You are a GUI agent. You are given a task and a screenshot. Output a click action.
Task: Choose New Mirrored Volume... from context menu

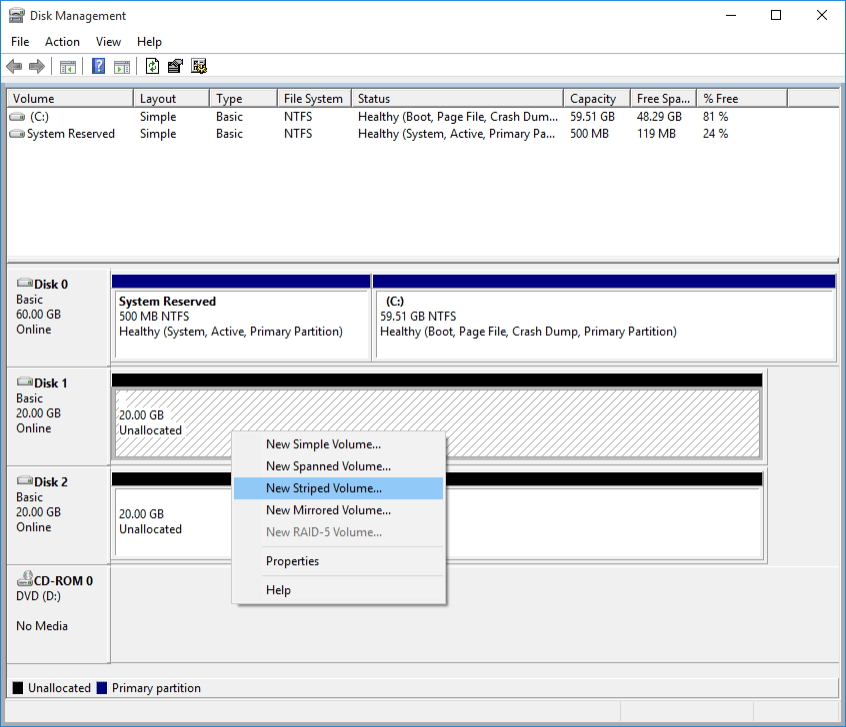[x=339, y=510]
